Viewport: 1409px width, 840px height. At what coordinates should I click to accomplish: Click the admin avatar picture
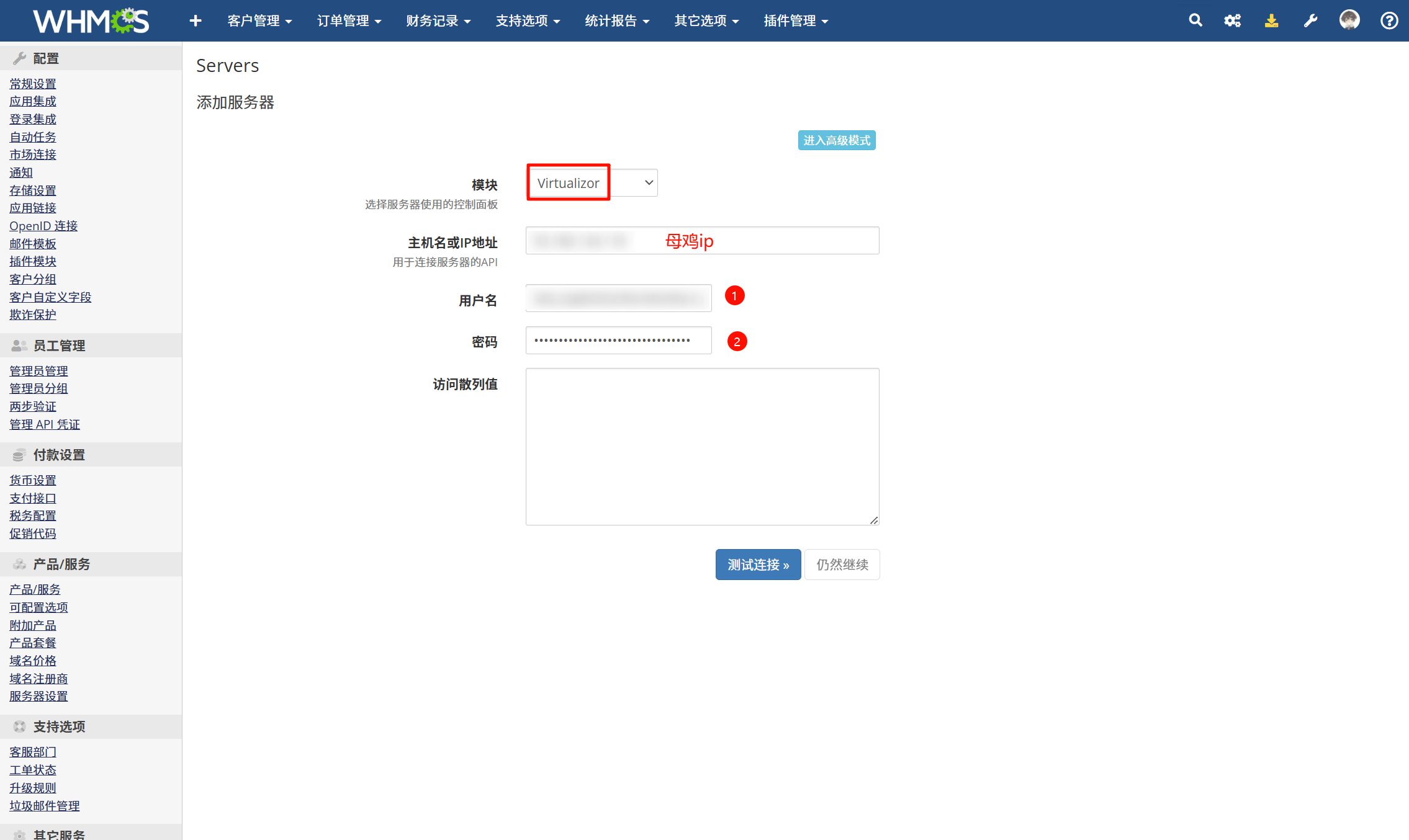tap(1349, 20)
